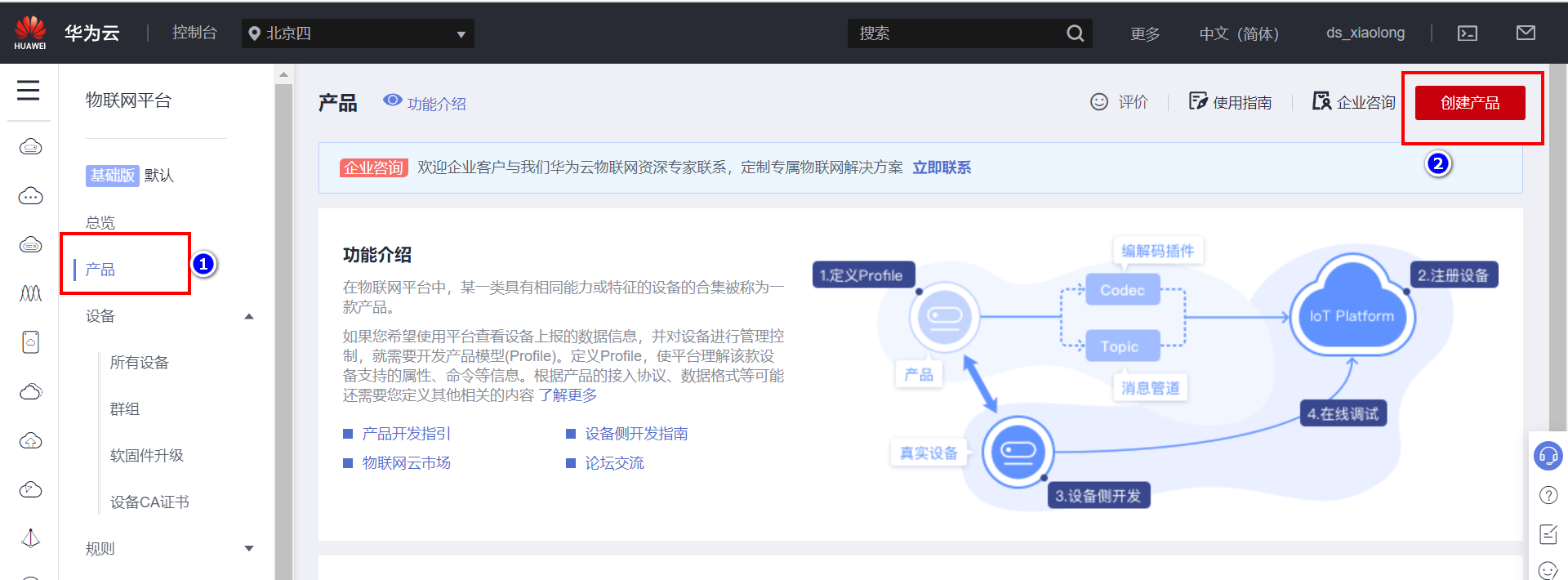Click the edit feedback note icon

[x=1548, y=534]
